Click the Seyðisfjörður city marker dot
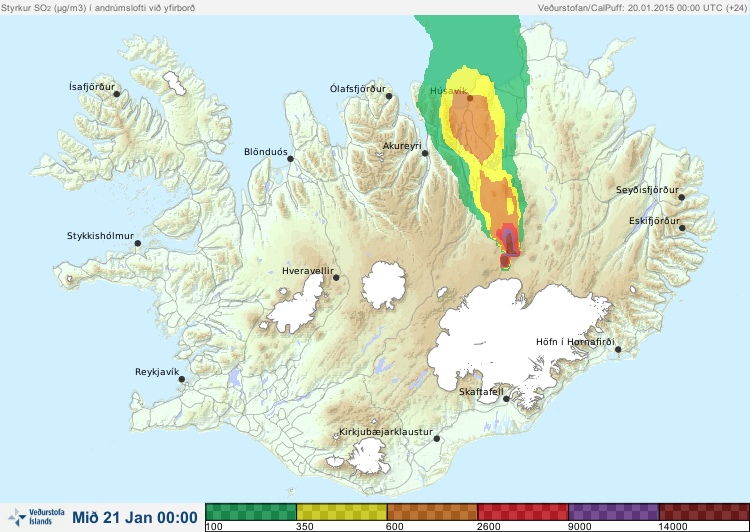 tap(682, 197)
